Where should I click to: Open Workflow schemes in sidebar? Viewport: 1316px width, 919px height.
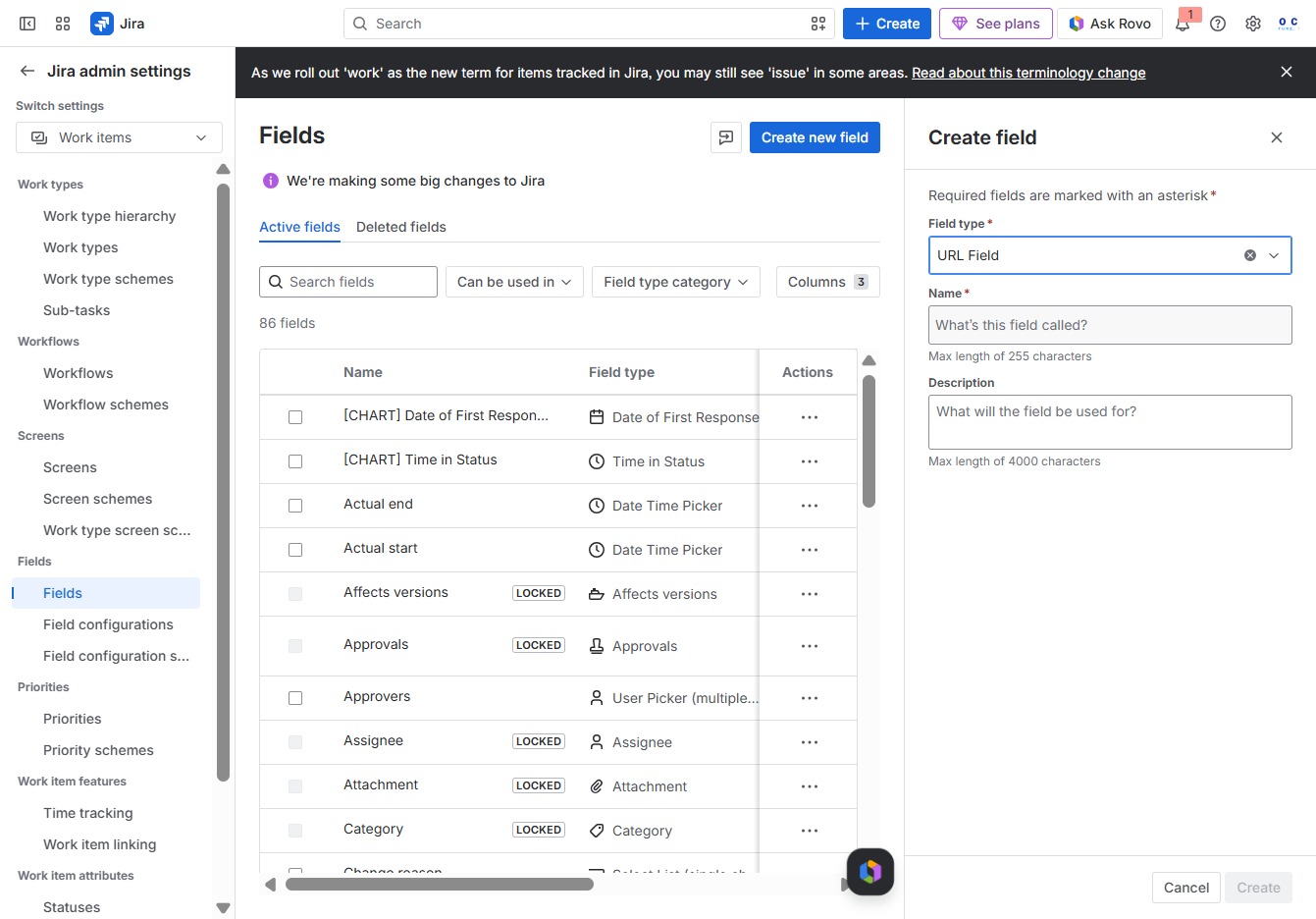click(106, 405)
